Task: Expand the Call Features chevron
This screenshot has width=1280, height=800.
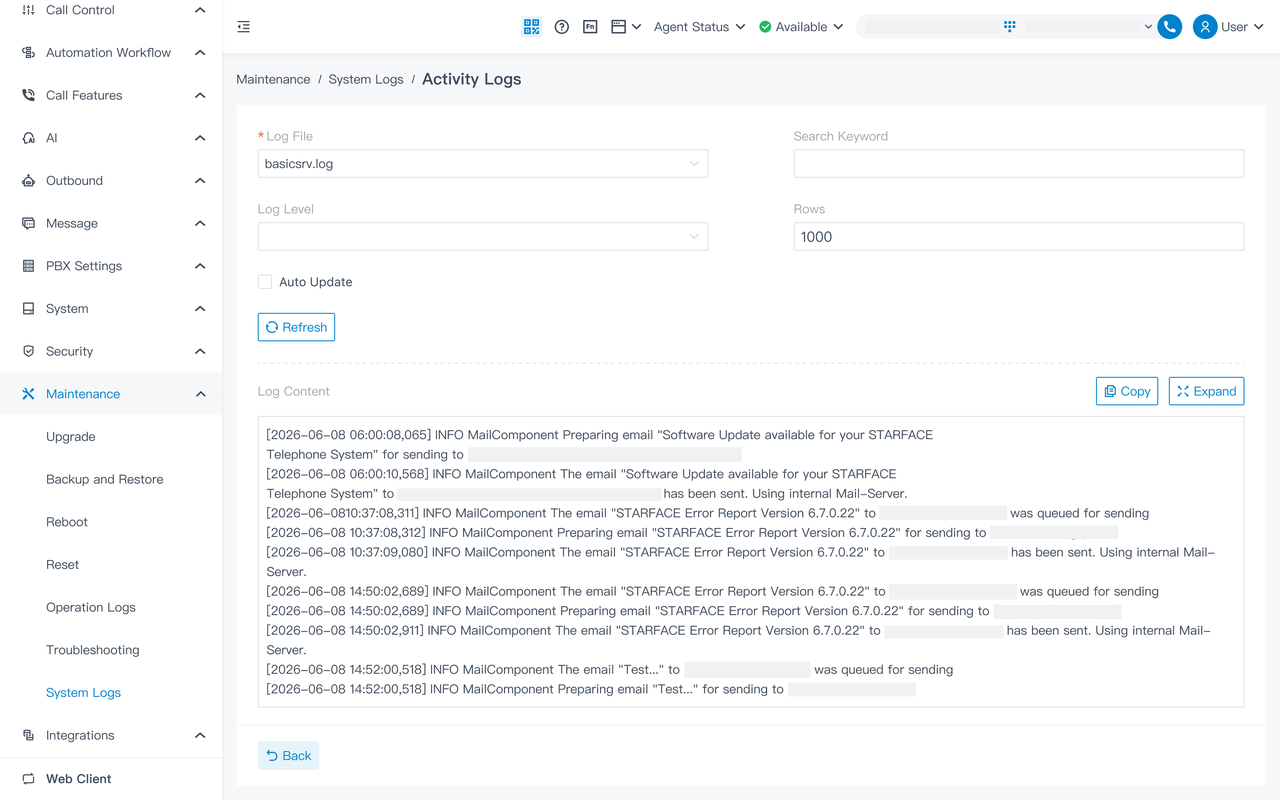Action: 200,95
